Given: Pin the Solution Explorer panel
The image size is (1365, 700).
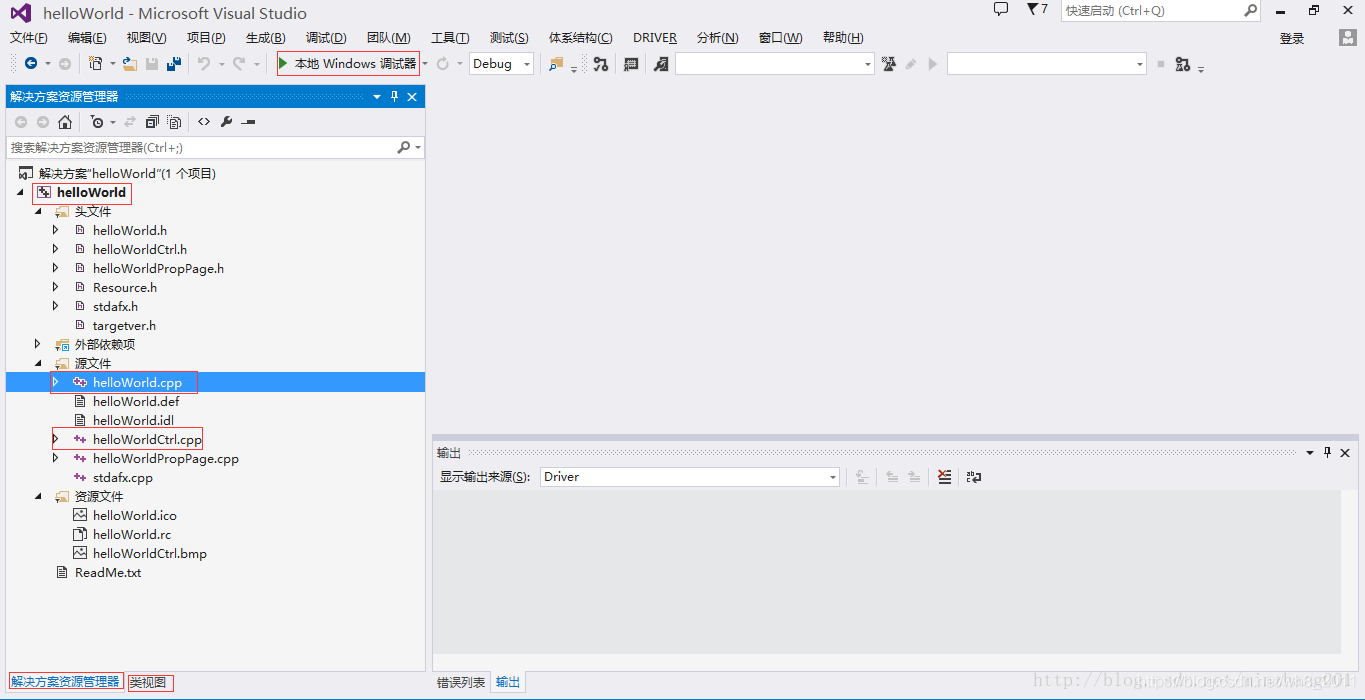Looking at the screenshot, I should (x=394, y=97).
